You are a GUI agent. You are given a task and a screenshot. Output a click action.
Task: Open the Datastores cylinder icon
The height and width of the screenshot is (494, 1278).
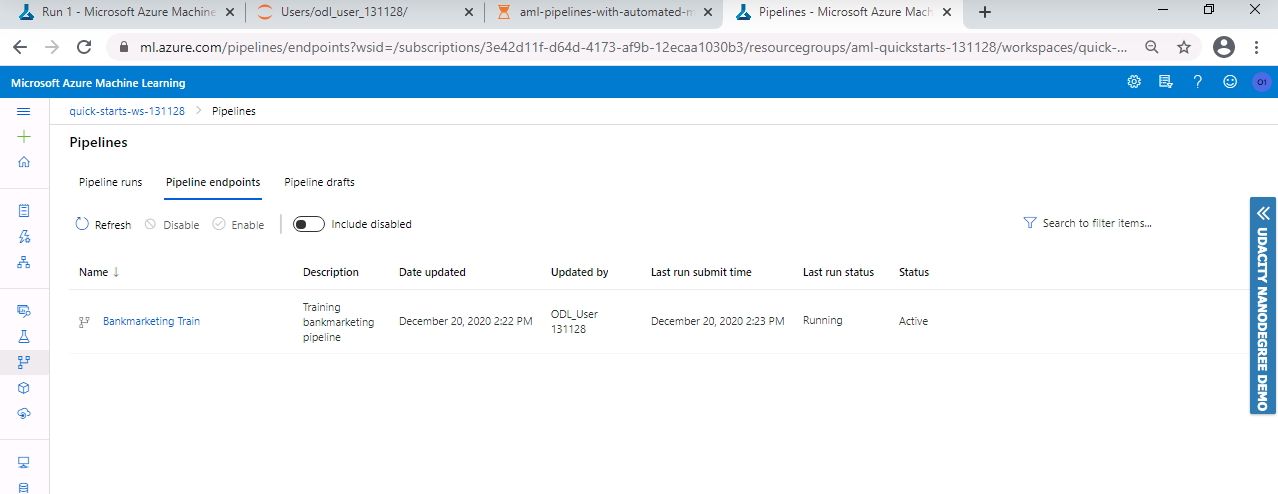pyautogui.click(x=24, y=487)
